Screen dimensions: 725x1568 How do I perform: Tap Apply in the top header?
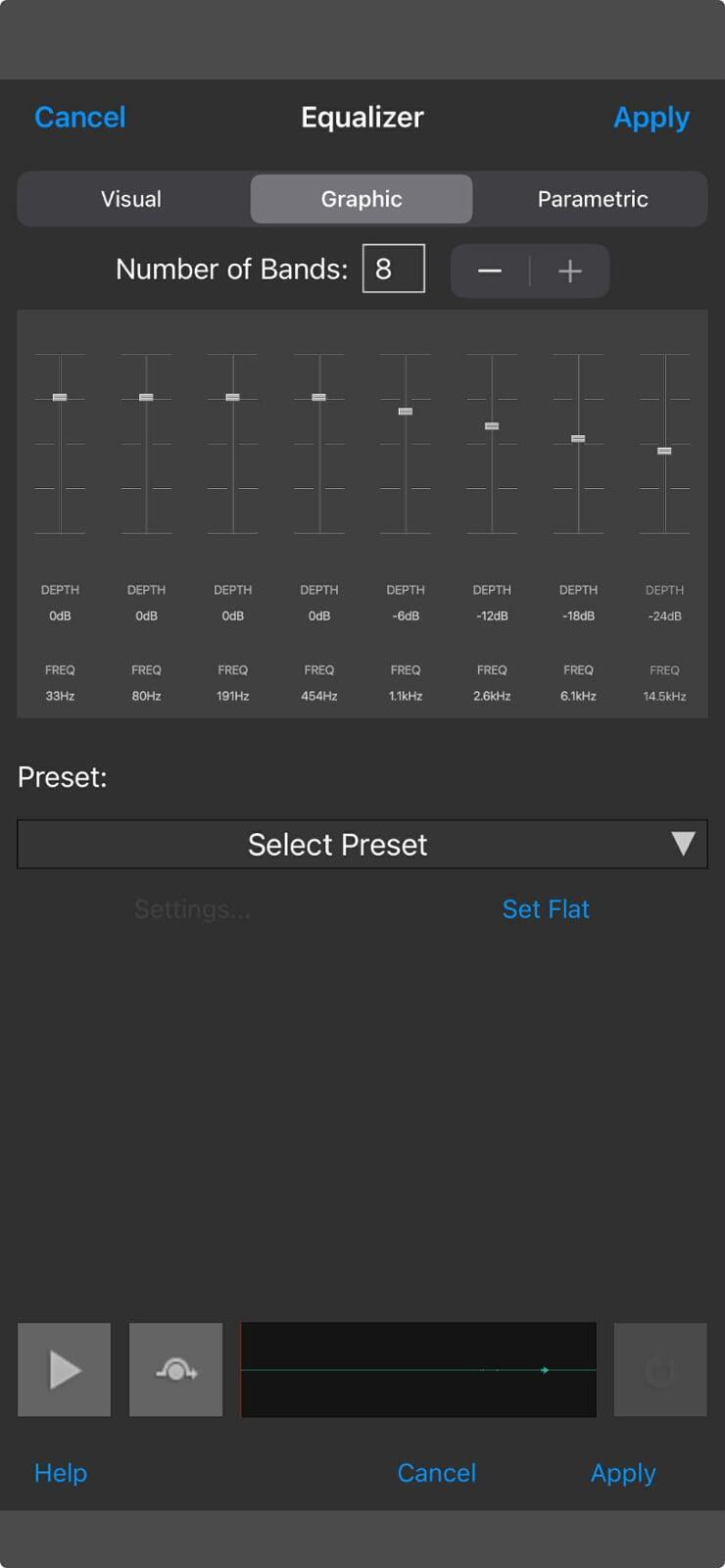pyautogui.click(x=652, y=118)
